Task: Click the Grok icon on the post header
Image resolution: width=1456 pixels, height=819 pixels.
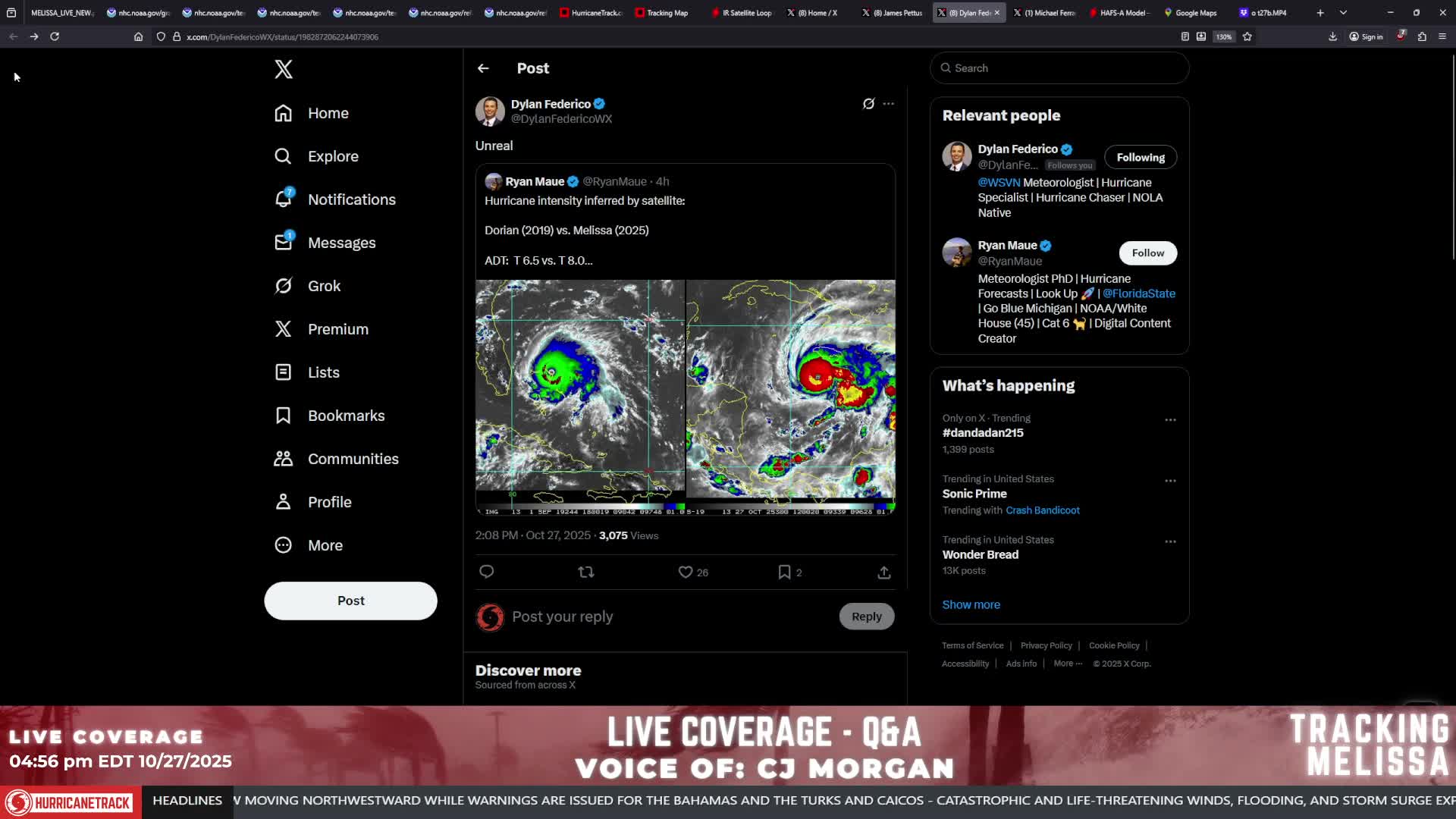Action: click(868, 104)
